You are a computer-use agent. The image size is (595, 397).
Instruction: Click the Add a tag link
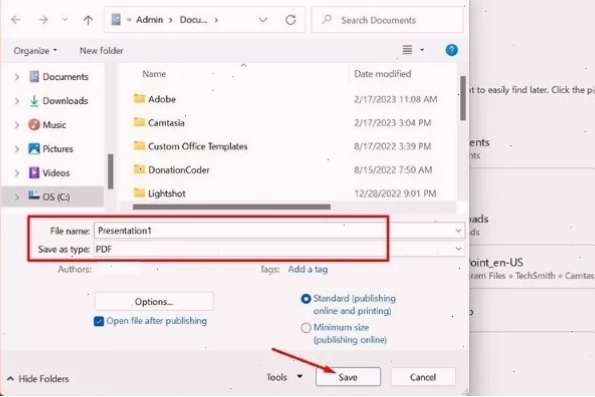[x=308, y=269]
